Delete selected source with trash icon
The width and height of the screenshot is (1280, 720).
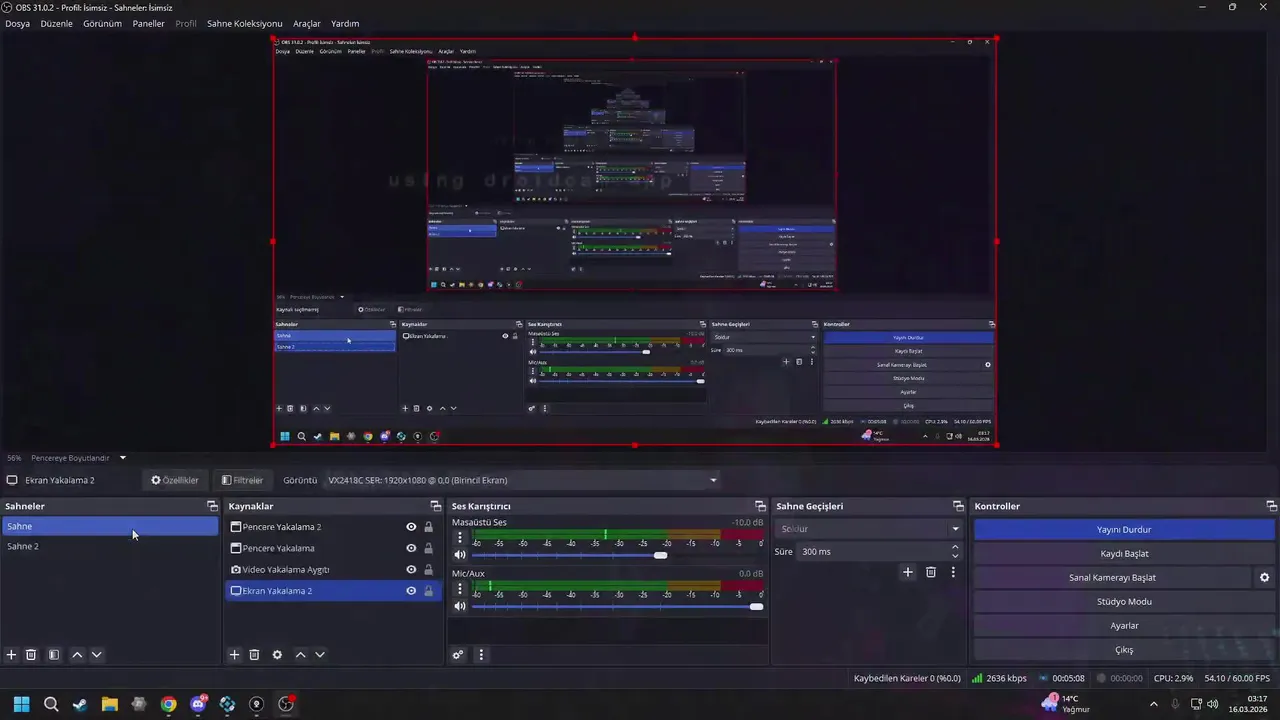[254, 655]
